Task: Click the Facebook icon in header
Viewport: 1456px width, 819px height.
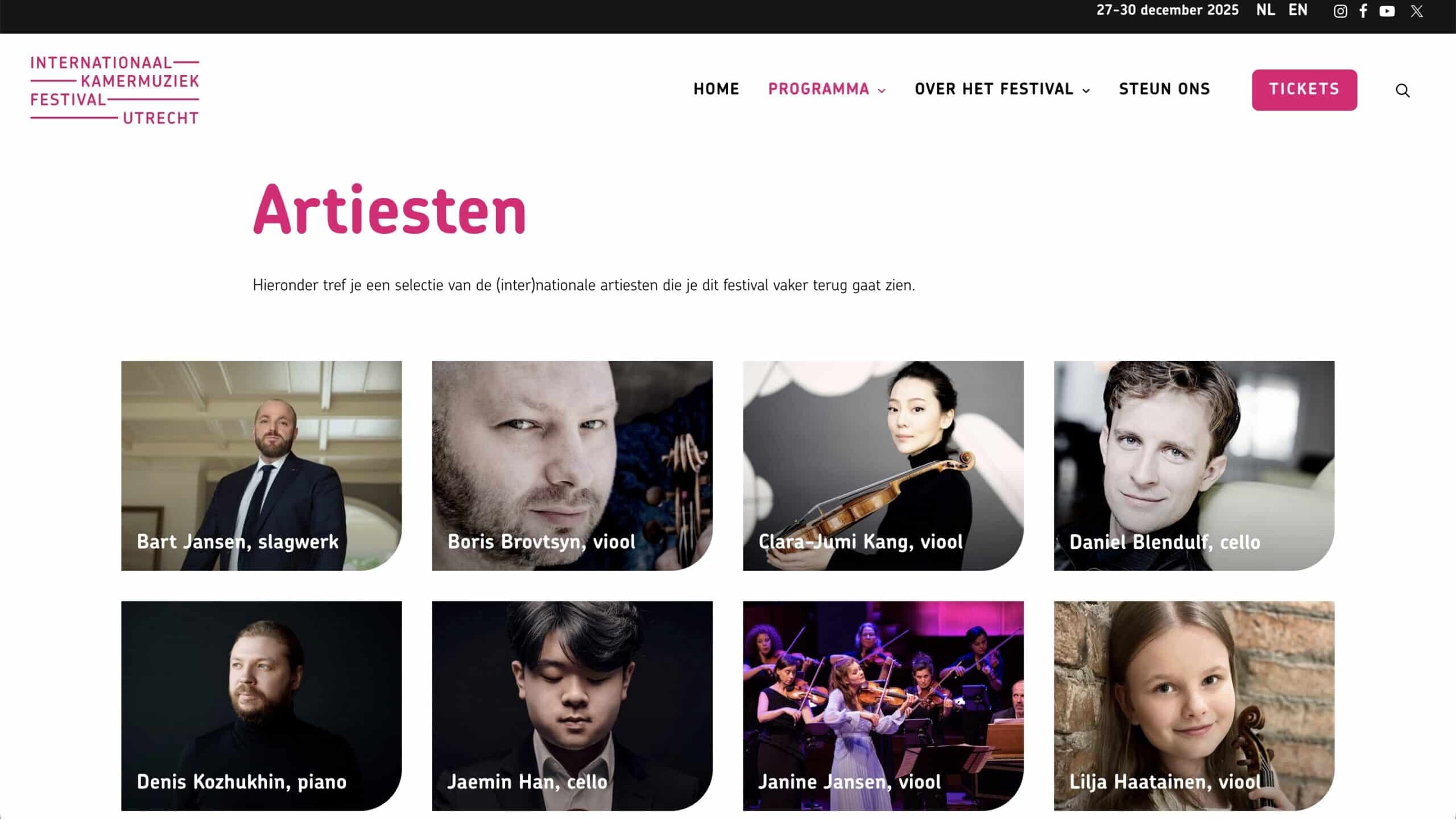Action: (x=1363, y=11)
